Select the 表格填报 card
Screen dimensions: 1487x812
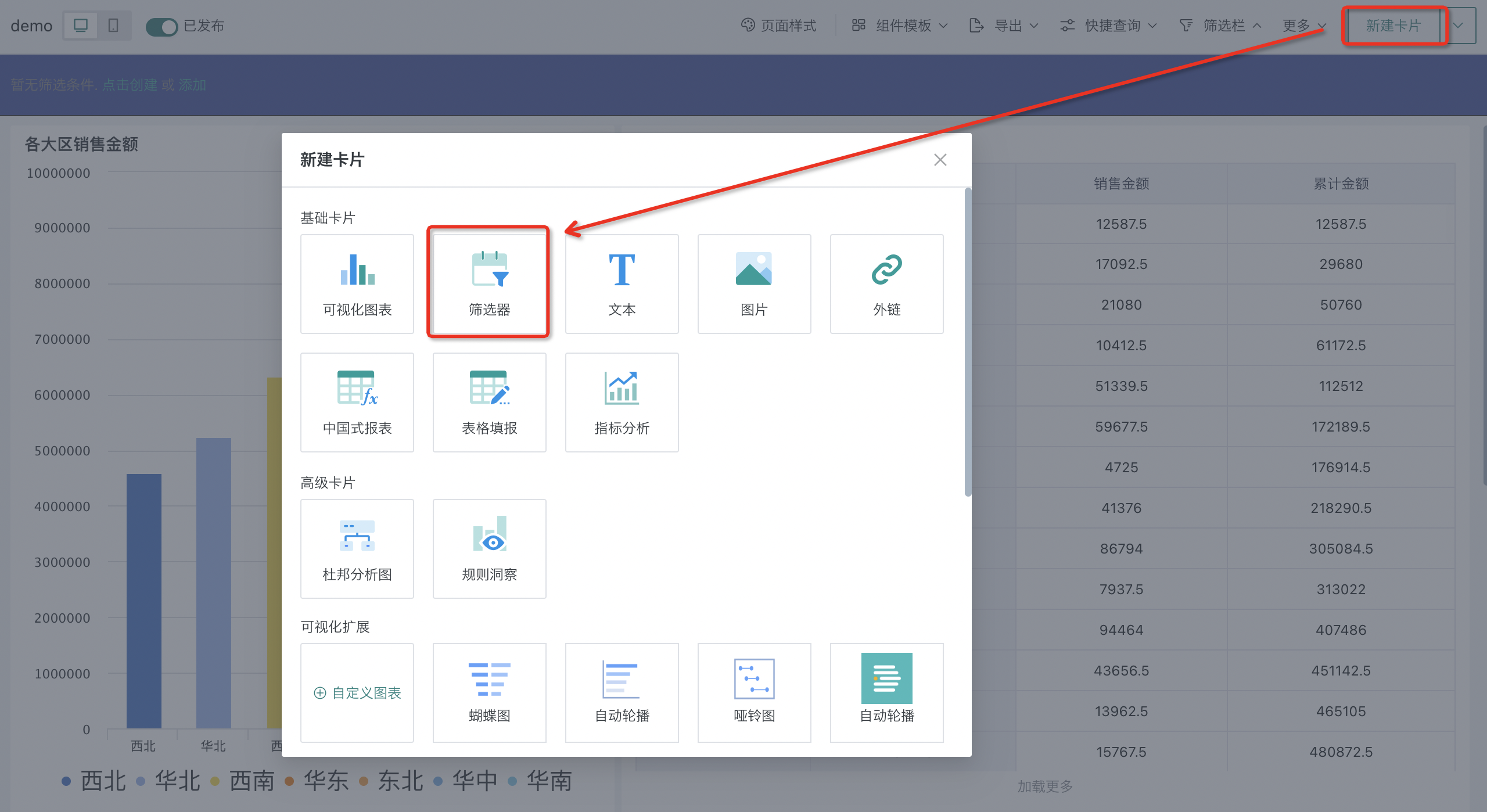[489, 403]
